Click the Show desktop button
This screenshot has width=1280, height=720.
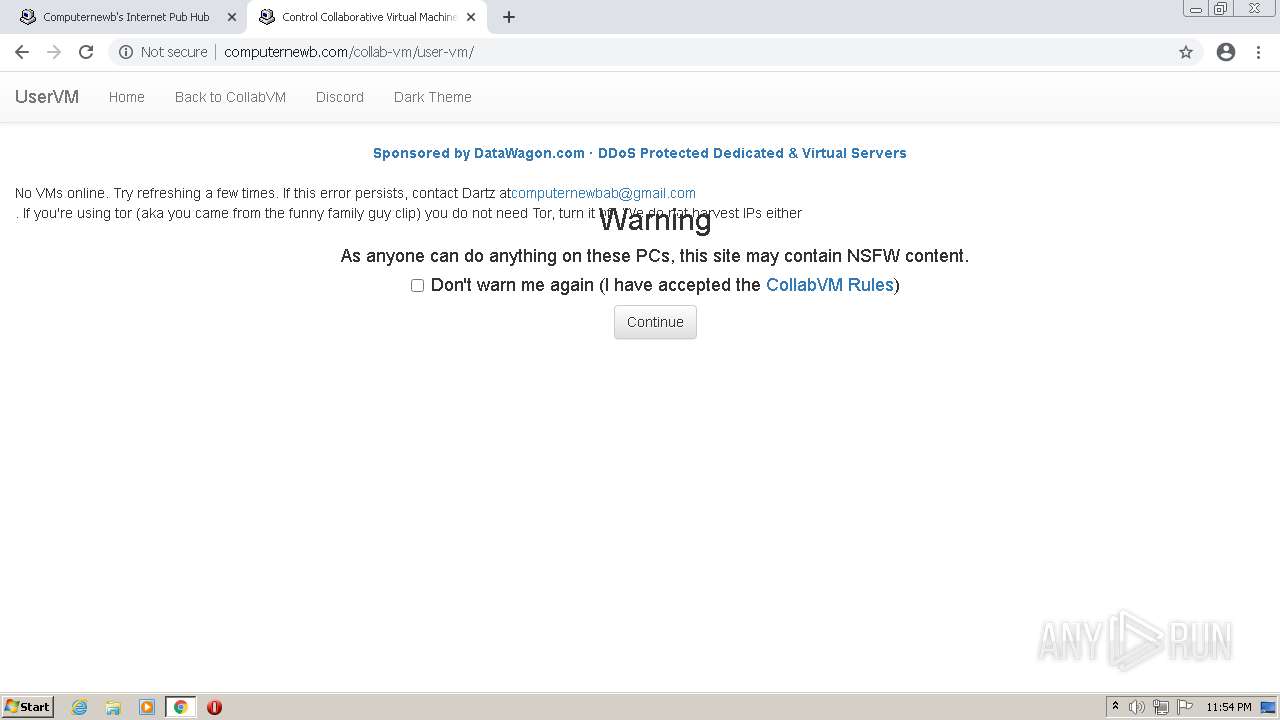pos(1269,707)
